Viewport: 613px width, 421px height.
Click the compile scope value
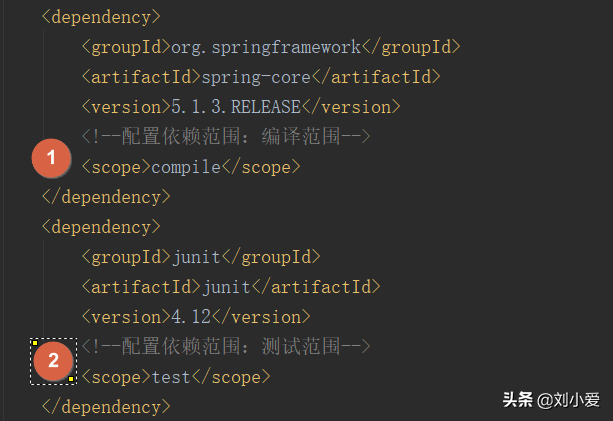pyautogui.click(x=186, y=167)
